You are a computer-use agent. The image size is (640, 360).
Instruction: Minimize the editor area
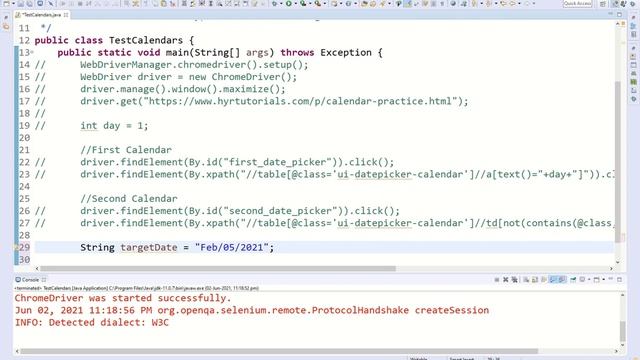[611, 14]
